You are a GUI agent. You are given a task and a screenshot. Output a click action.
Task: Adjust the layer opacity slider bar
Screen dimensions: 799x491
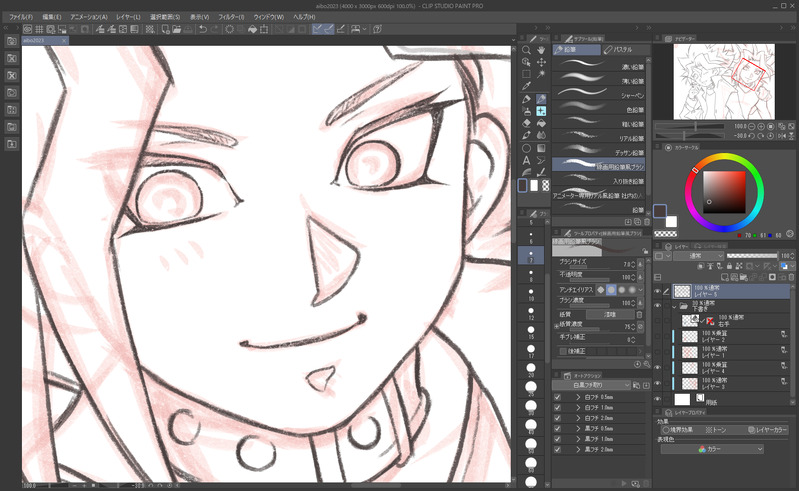(752, 256)
